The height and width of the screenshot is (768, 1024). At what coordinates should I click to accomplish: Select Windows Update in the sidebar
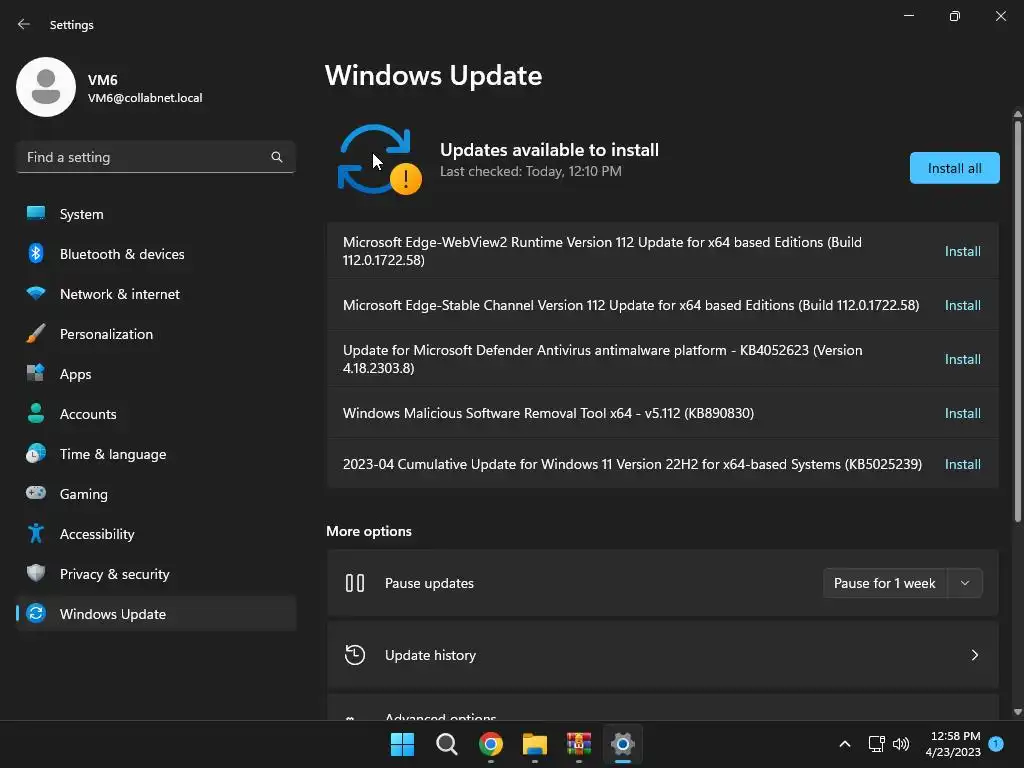pos(156,613)
